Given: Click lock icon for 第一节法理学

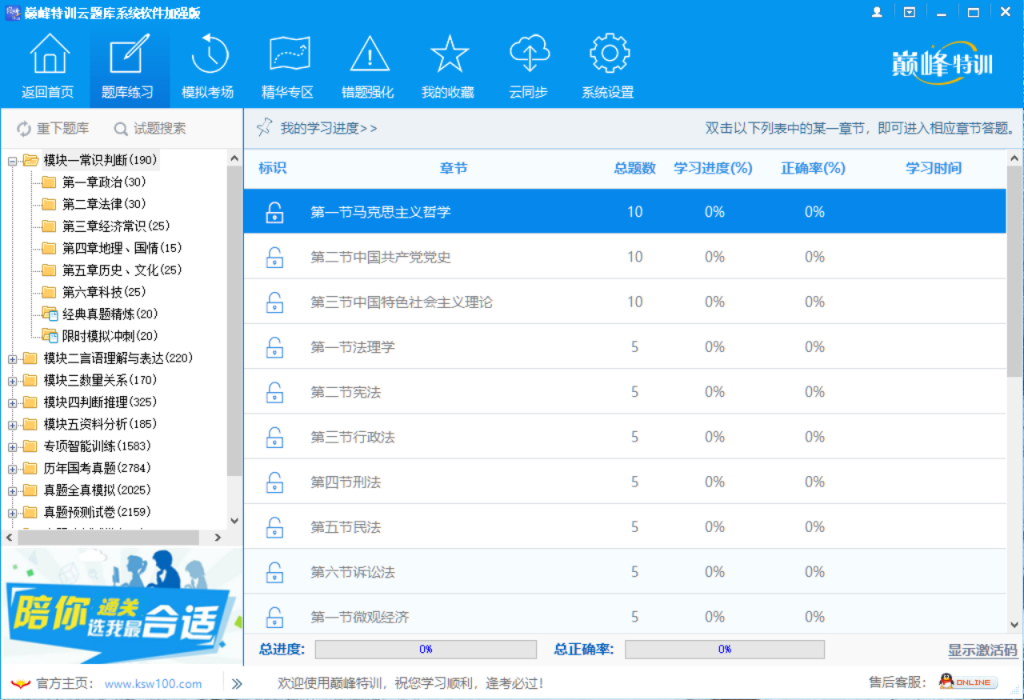Looking at the screenshot, I should 275,347.
